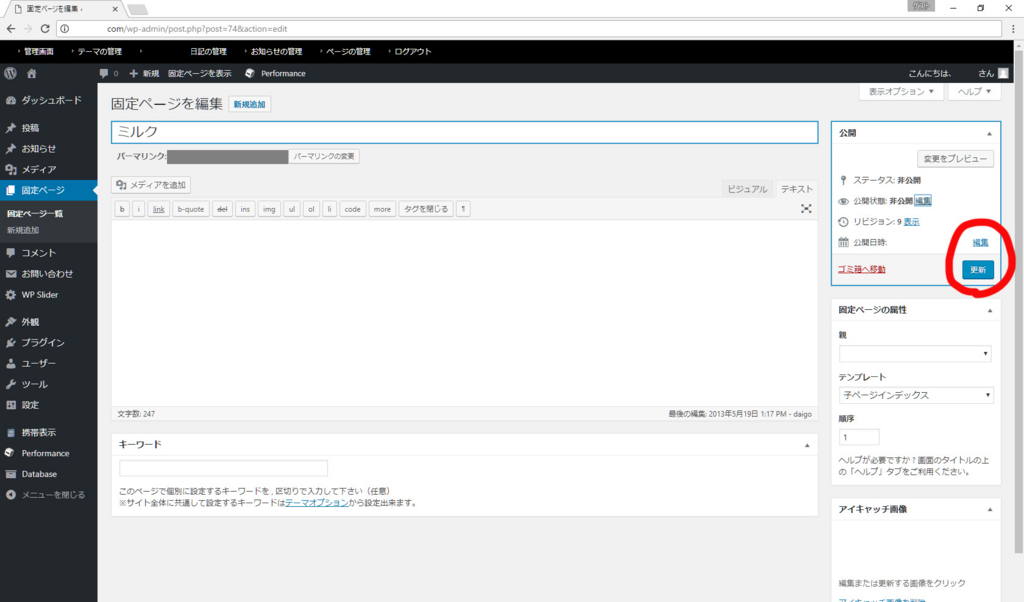Open the 表示オプション dropdown

(x=901, y=91)
